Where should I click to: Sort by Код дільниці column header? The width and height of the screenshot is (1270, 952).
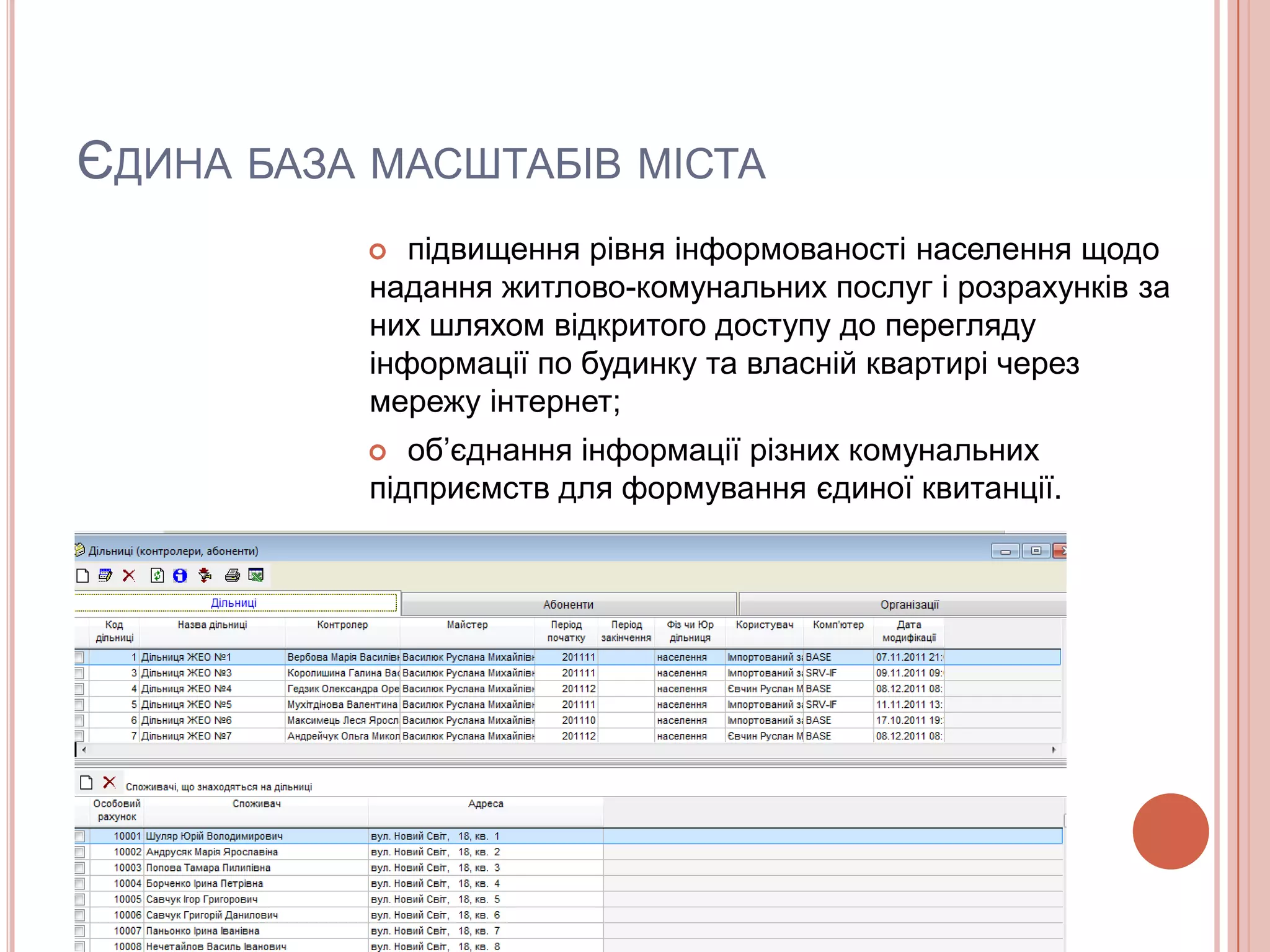coord(114,632)
